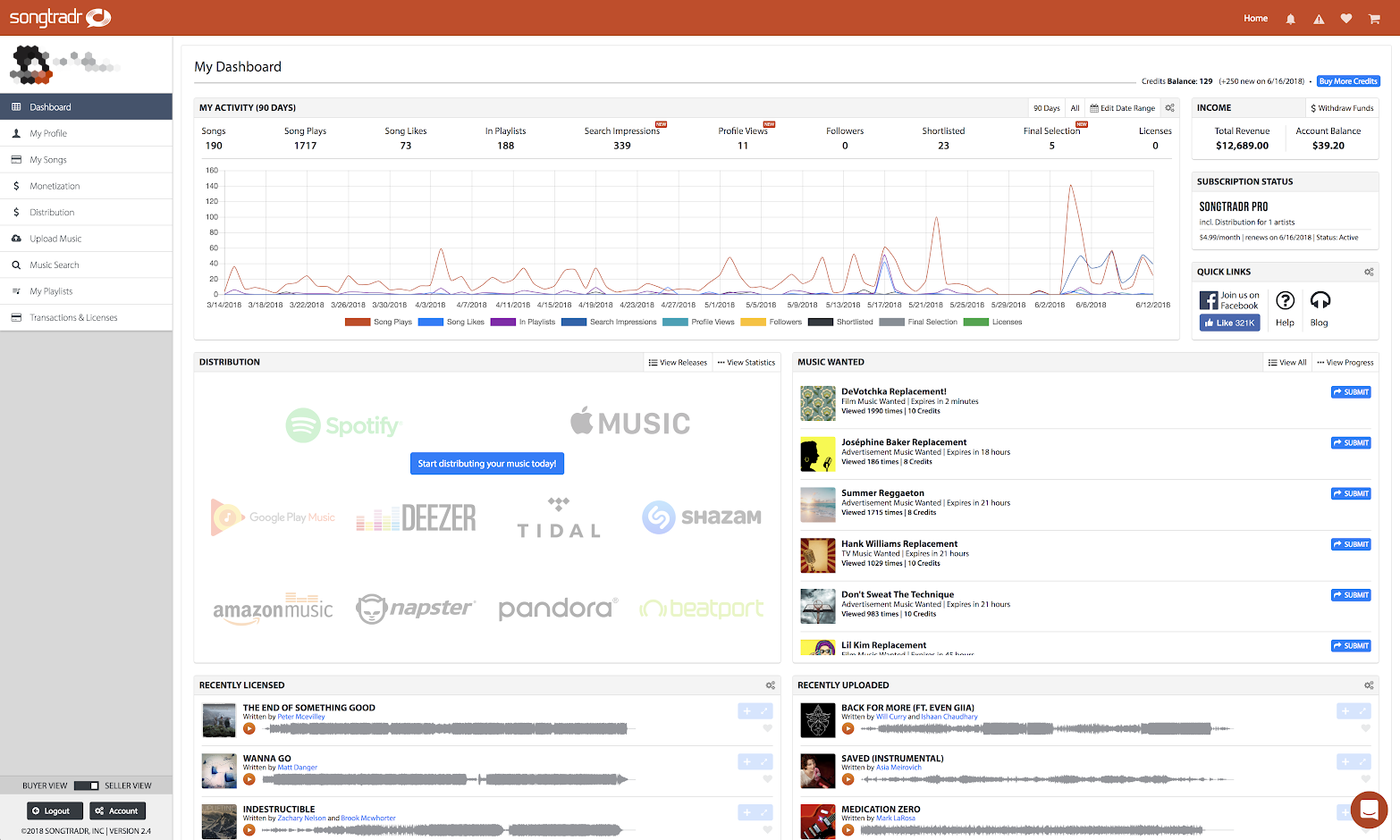Image resolution: width=1400 pixels, height=840 pixels.
Task: Open Joséphine Baker Replacement thumbnail
Action: tap(817, 454)
